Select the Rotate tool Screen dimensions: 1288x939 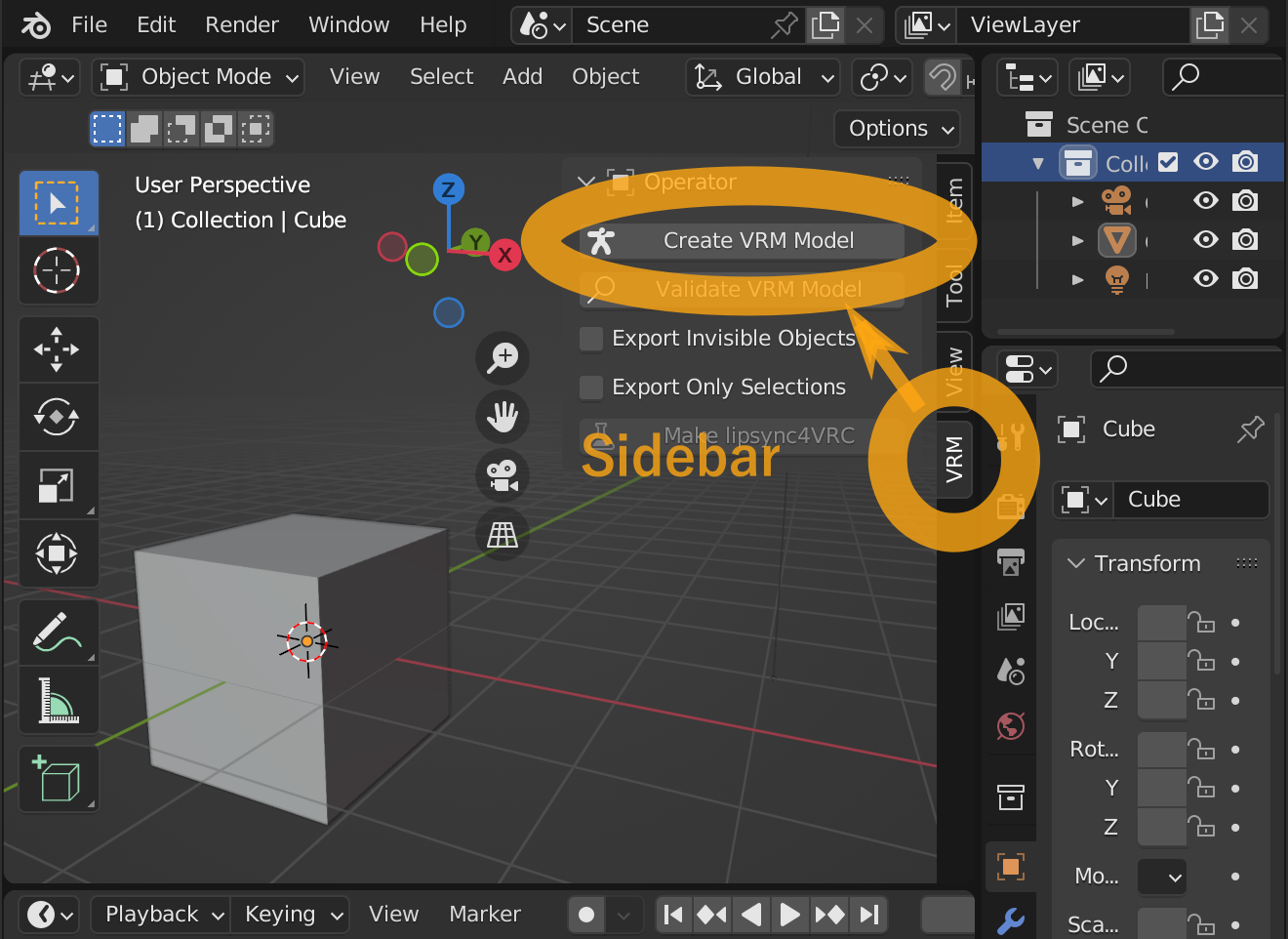click(x=58, y=418)
